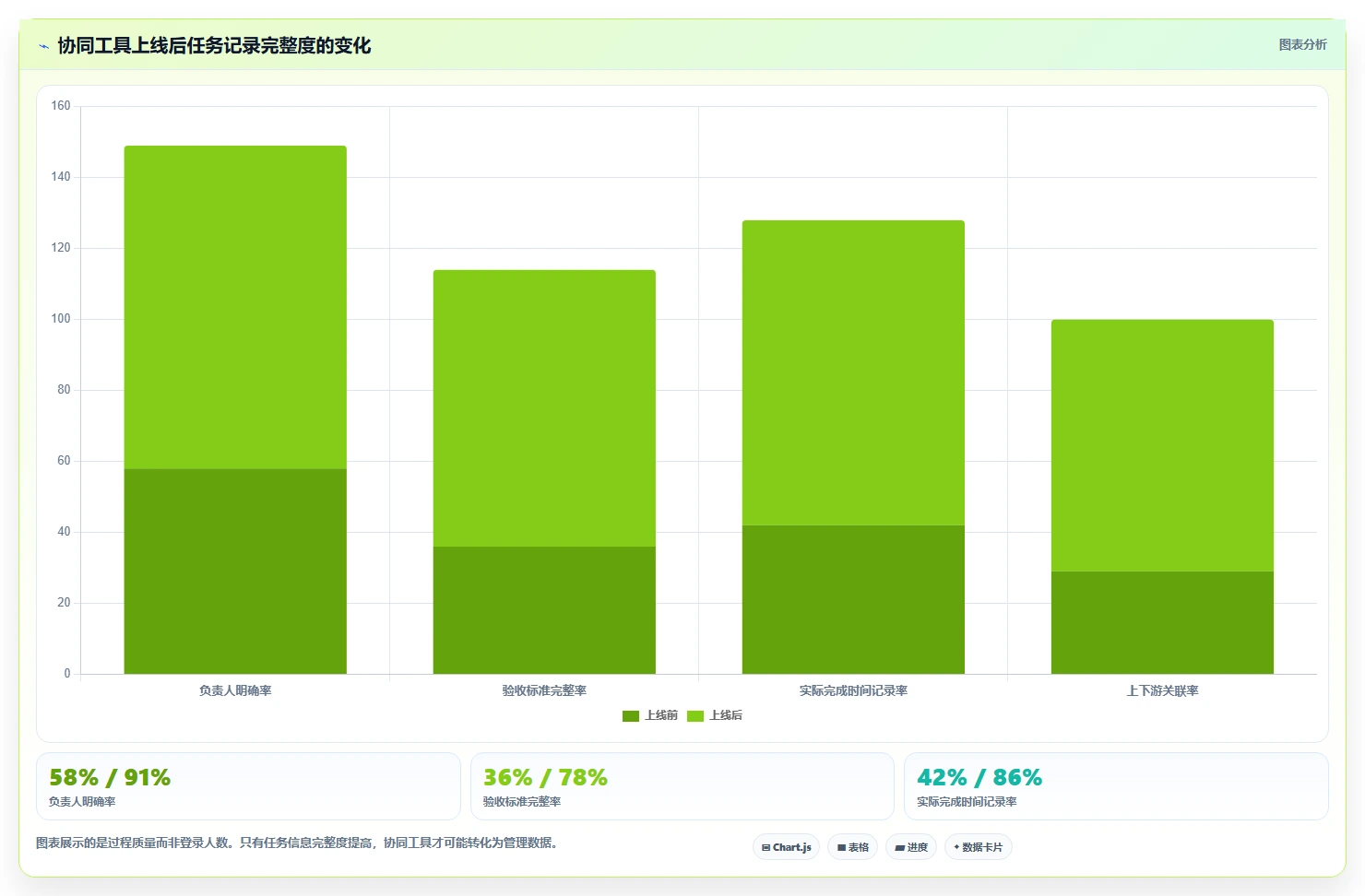Image resolution: width=1365 pixels, height=896 pixels.
Task: Click the x-axis label 验收标准完整率
Action: point(544,690)
